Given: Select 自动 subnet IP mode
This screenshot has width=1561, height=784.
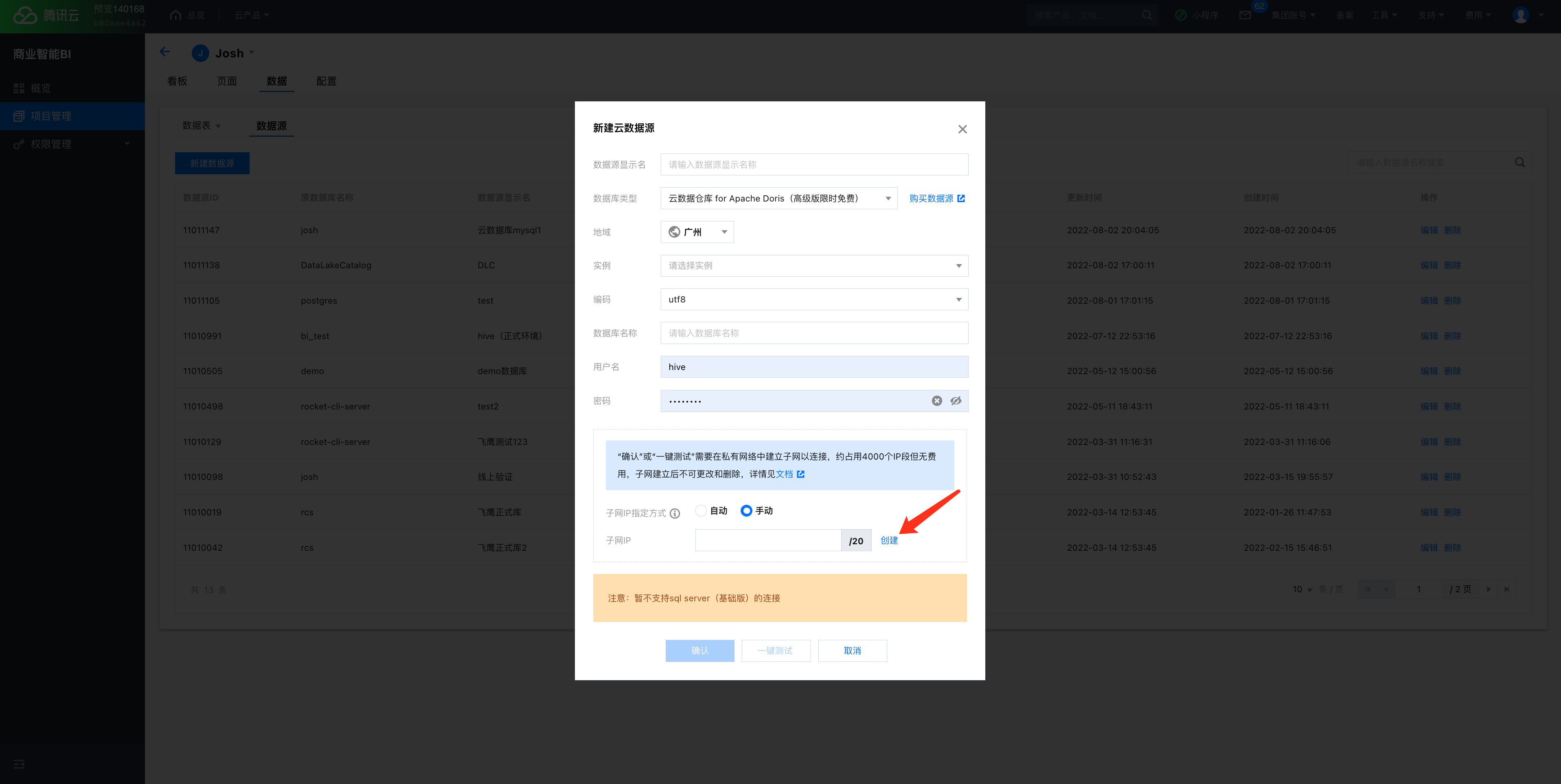Looking at the screenshot, I should (701, 511).
